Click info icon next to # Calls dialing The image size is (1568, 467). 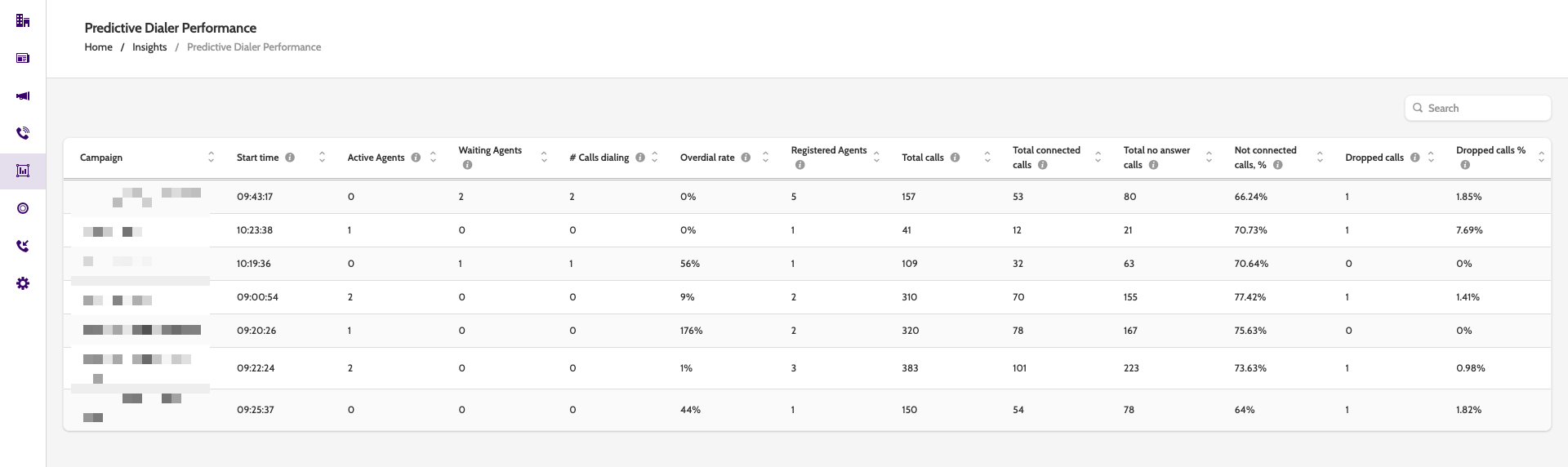640,158
